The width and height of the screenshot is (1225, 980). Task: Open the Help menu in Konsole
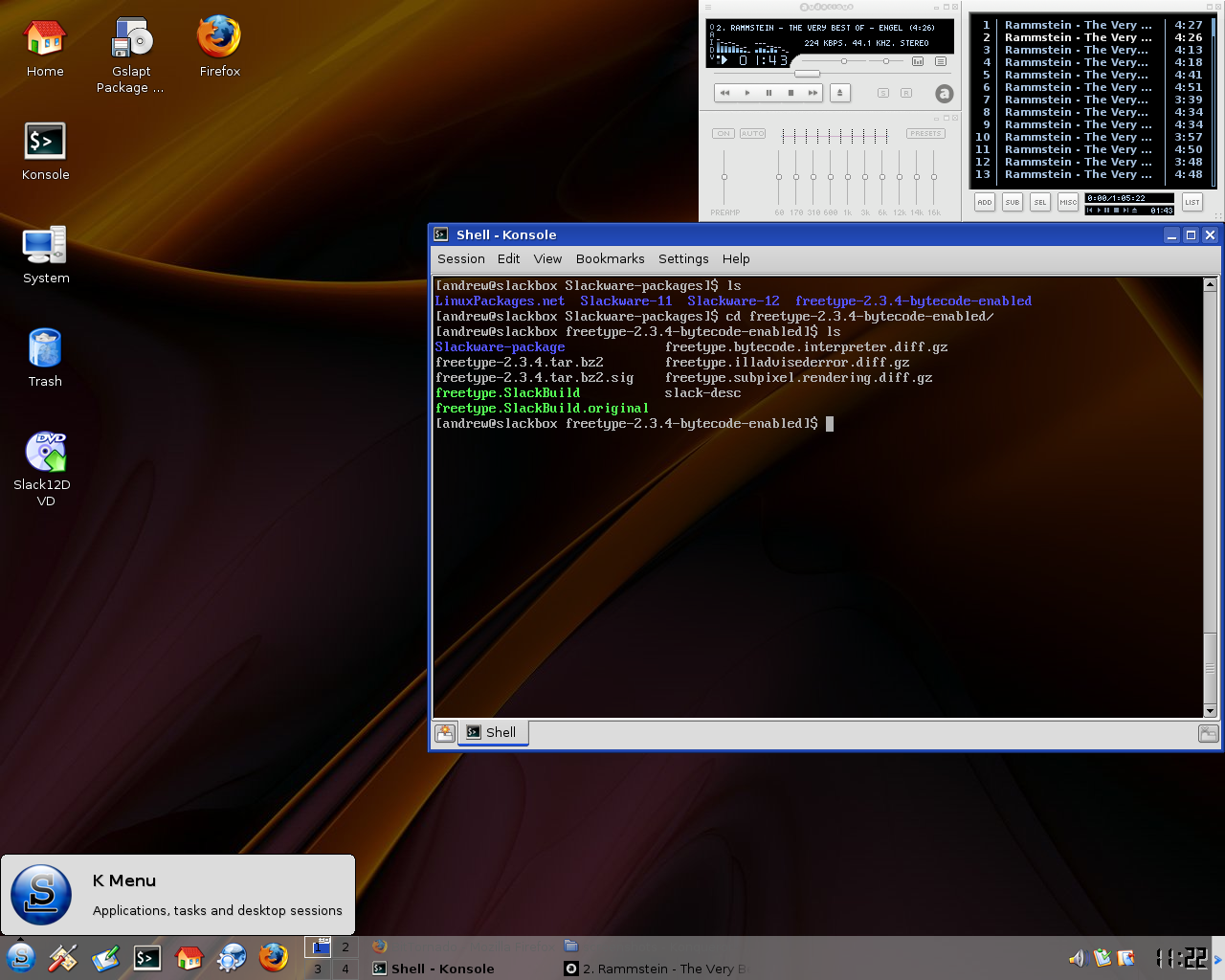(736, 259)
